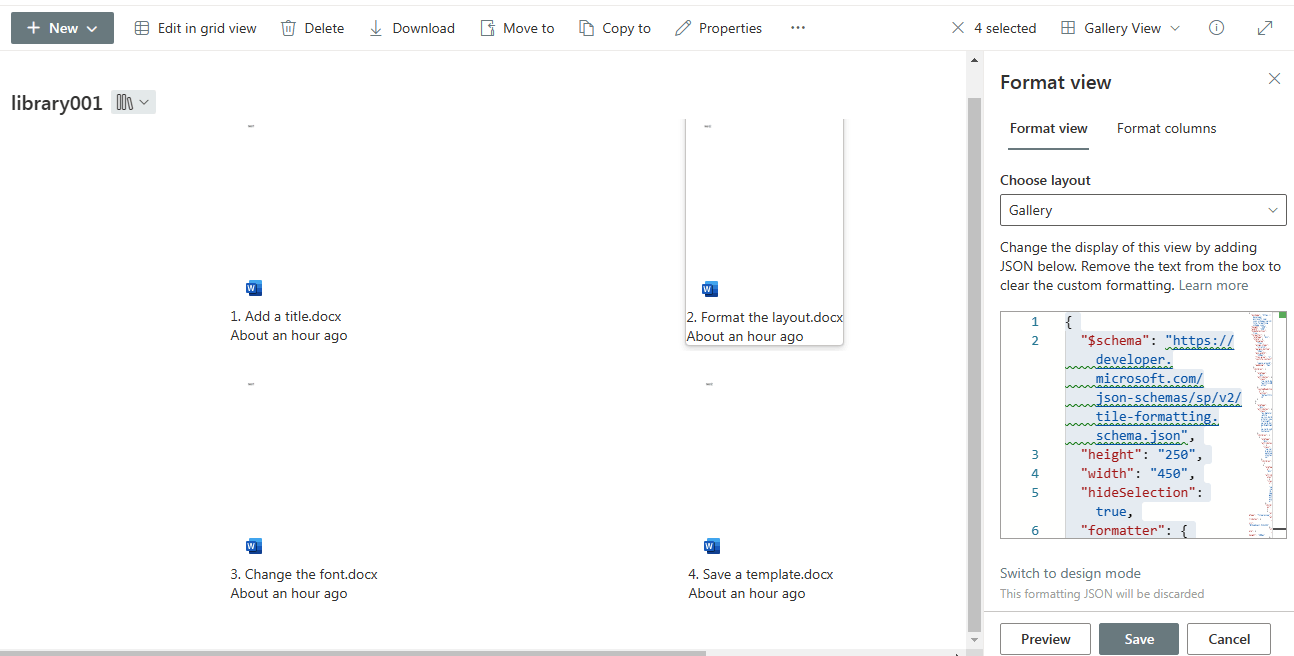Click Word icon of Change the font.docx
This screenshot has height=656, width=1294.
coord(253,546)
